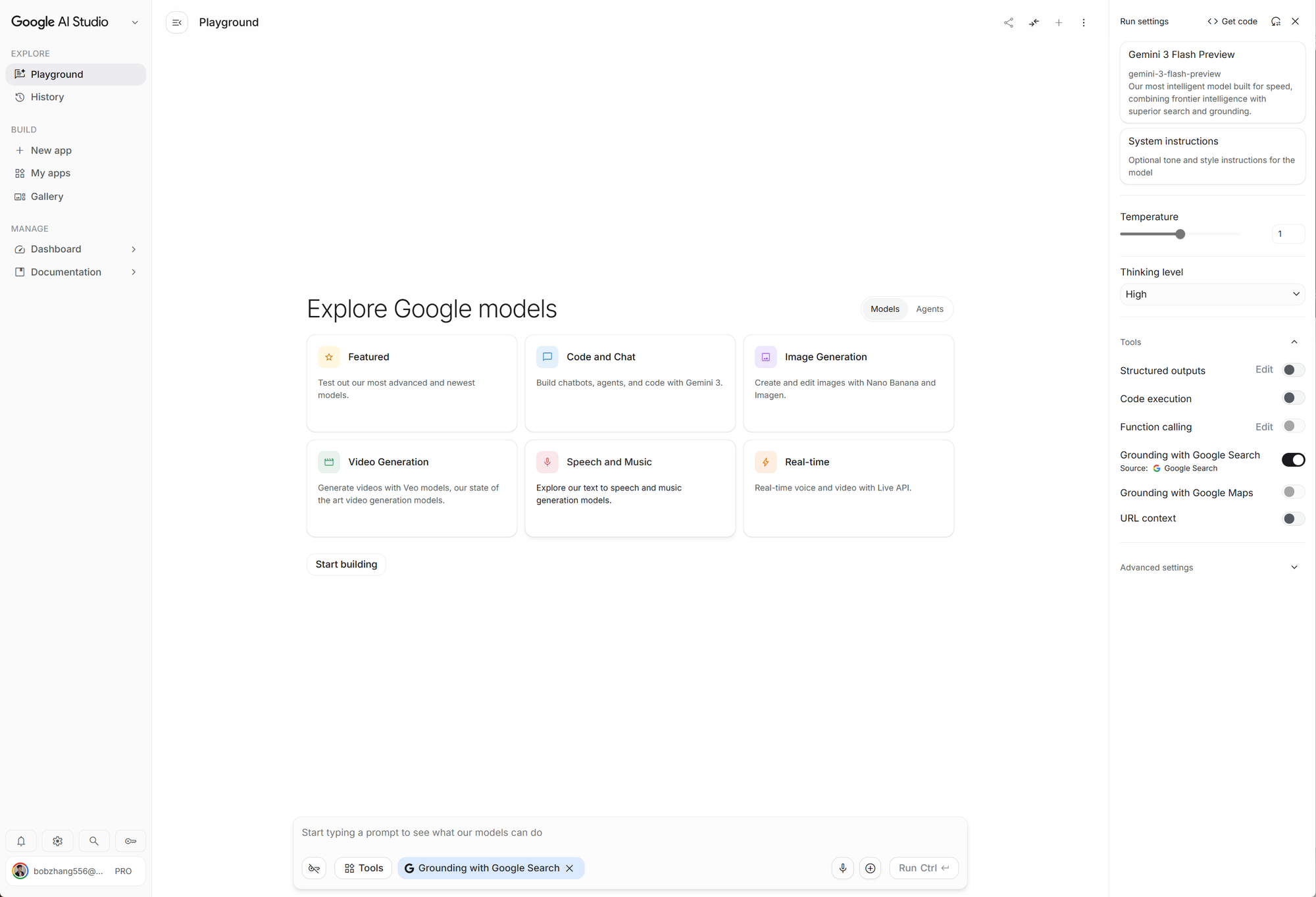Click the Temperature value input field
Screen dimensions: 1316x897
pos(1288,234)
